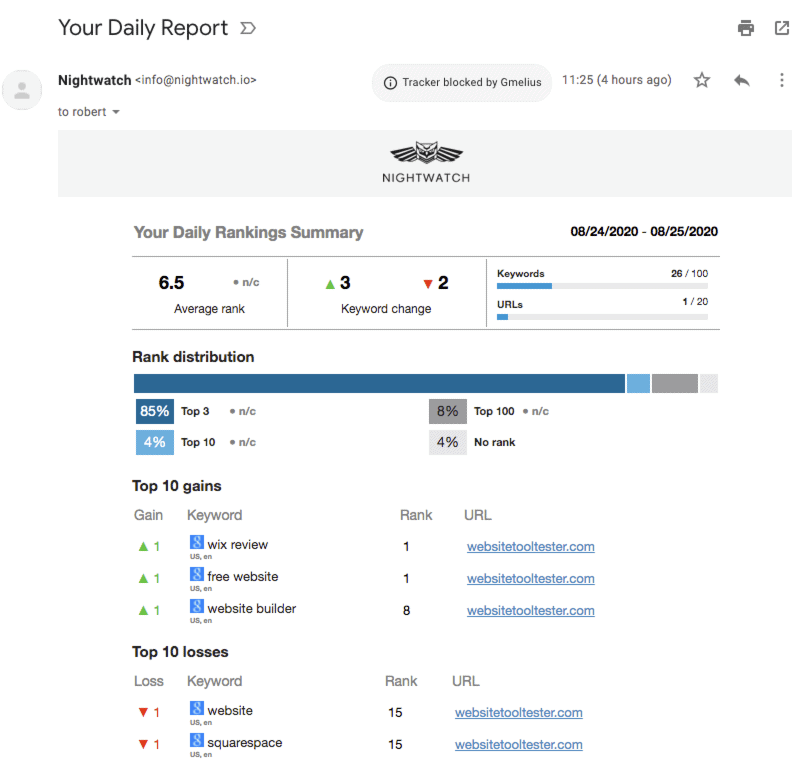Click the light blue 4% Top 10 box
Image resolution: width=803 pixels, height=781 pixels.
pyautogui.click(x=155, y=442)
